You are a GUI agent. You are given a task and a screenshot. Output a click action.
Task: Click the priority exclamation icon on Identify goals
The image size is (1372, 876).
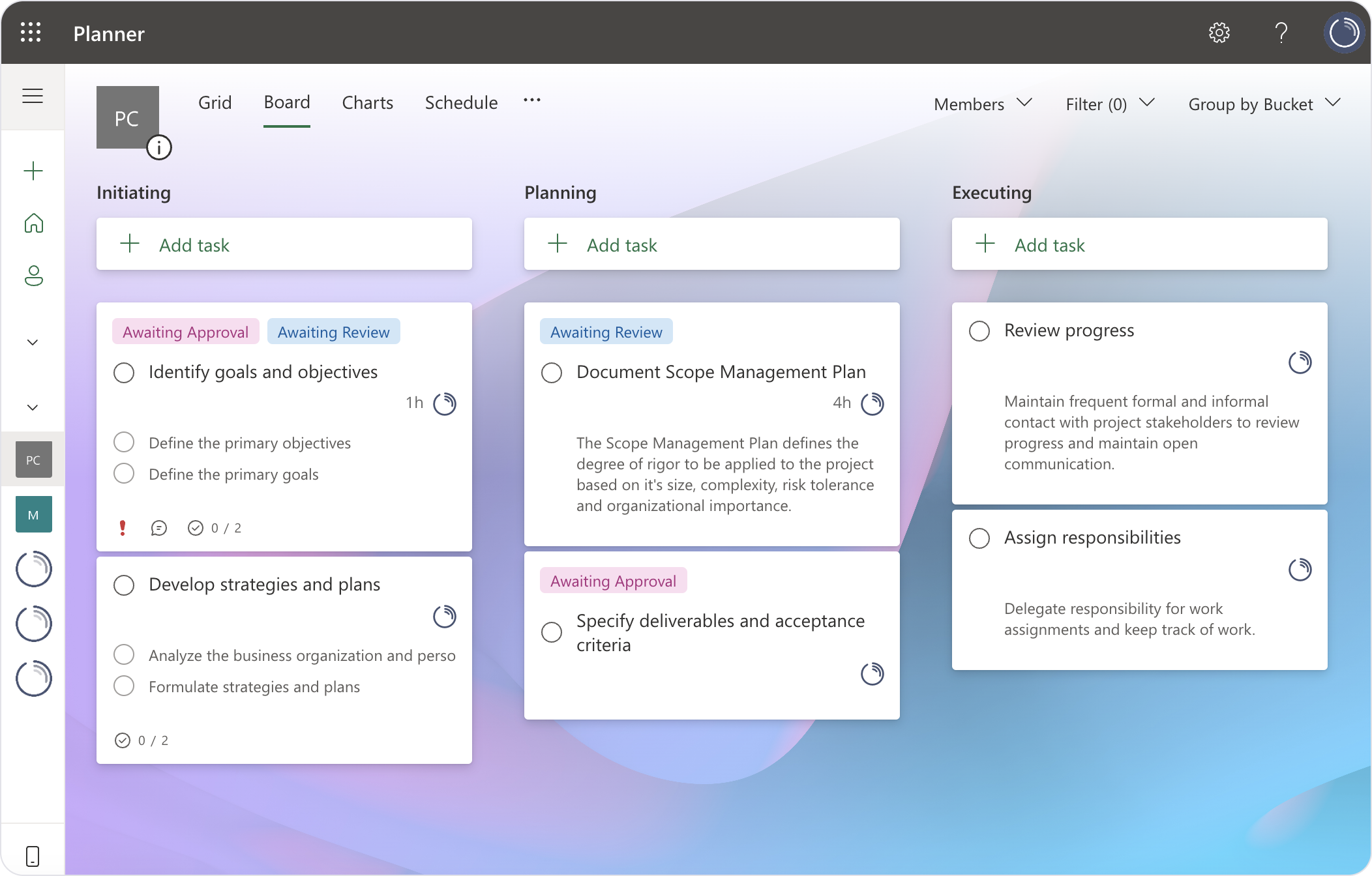(x=121, y=528)
